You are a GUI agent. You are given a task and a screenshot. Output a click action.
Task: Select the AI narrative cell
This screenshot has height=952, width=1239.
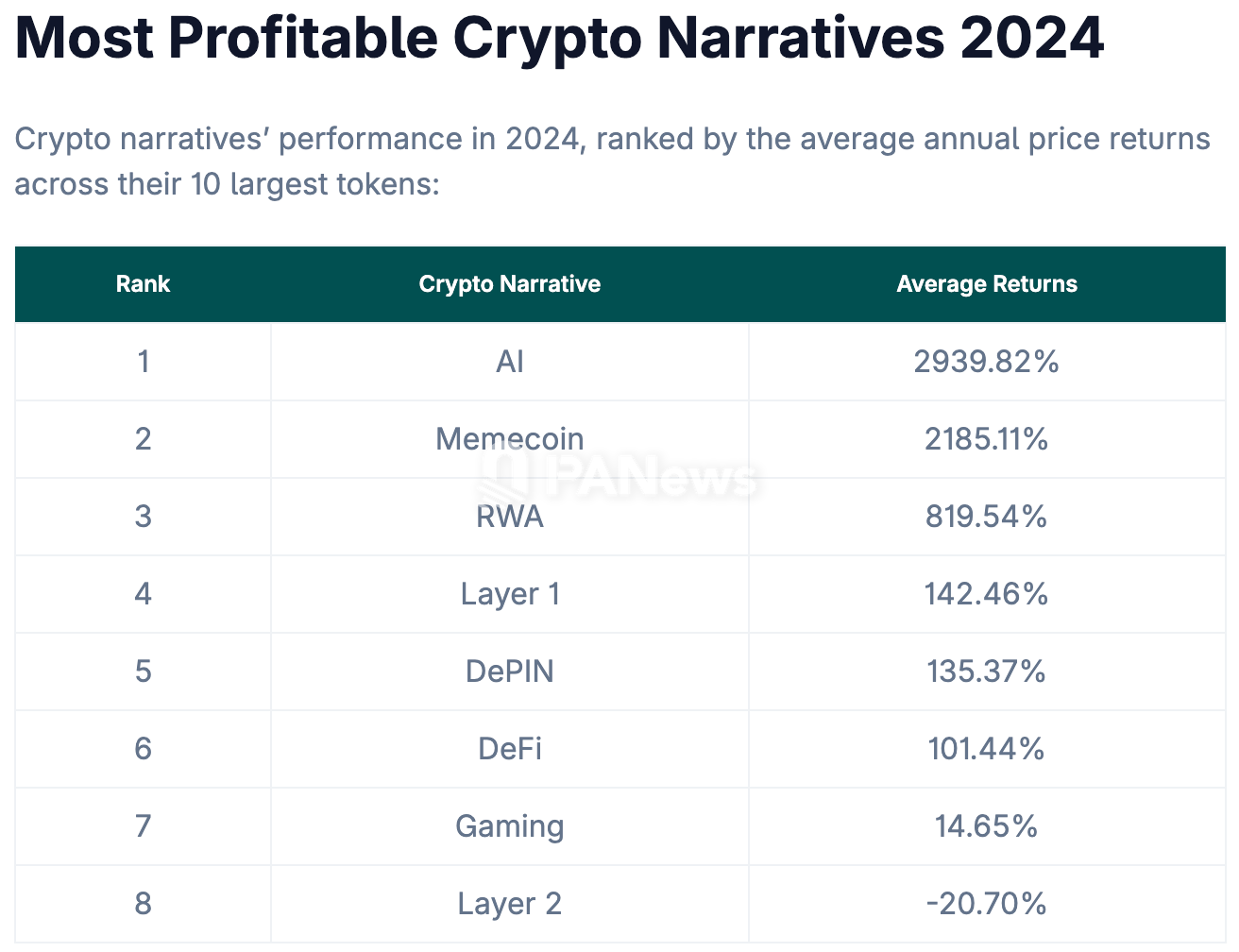coord(509,362)
